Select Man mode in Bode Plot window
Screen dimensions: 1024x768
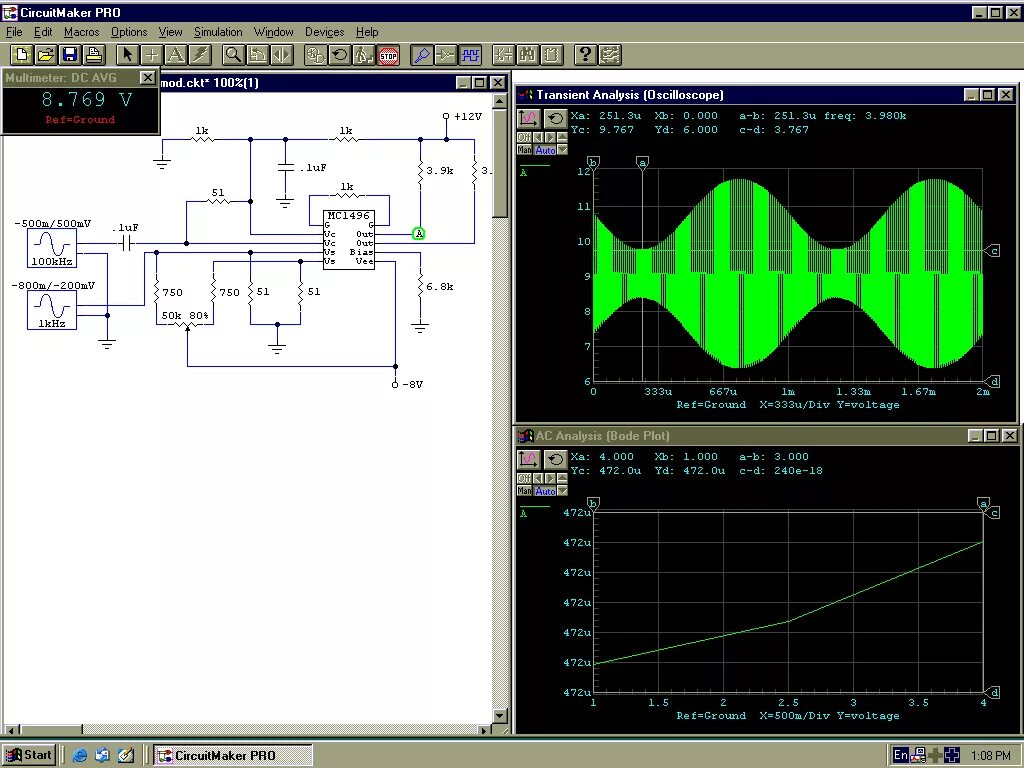(524, 490)
